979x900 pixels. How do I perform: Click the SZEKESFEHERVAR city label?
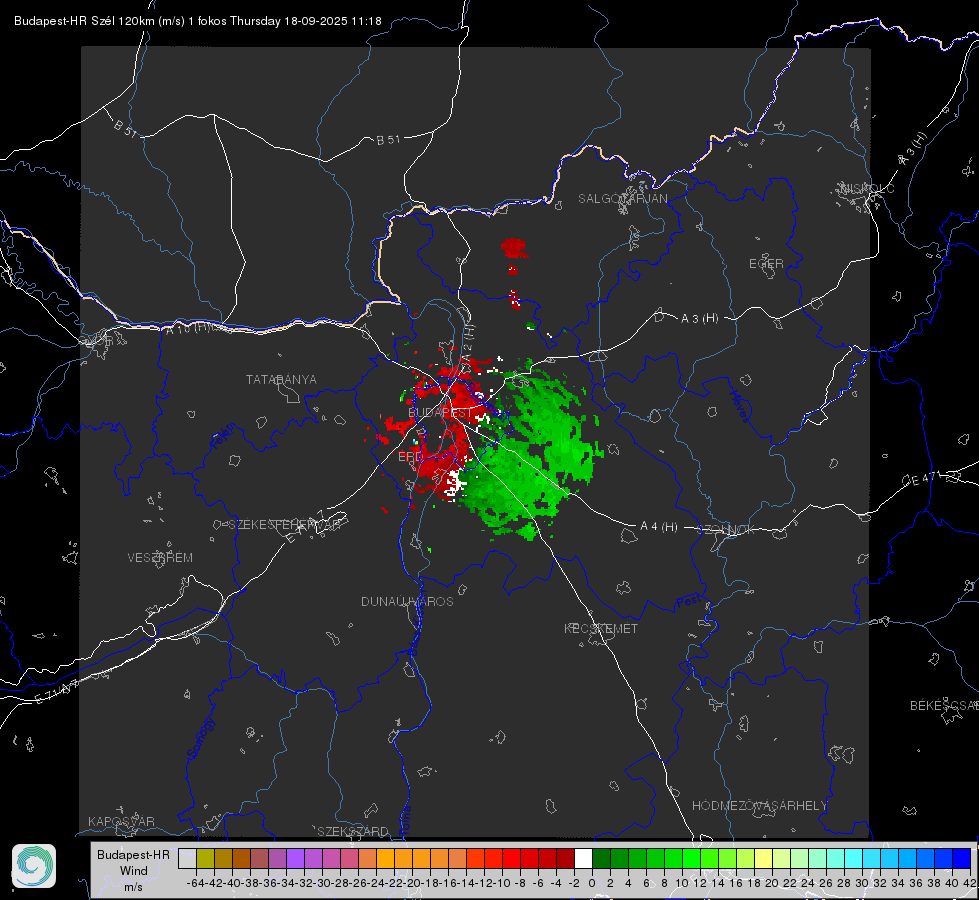tap(284, 525)
